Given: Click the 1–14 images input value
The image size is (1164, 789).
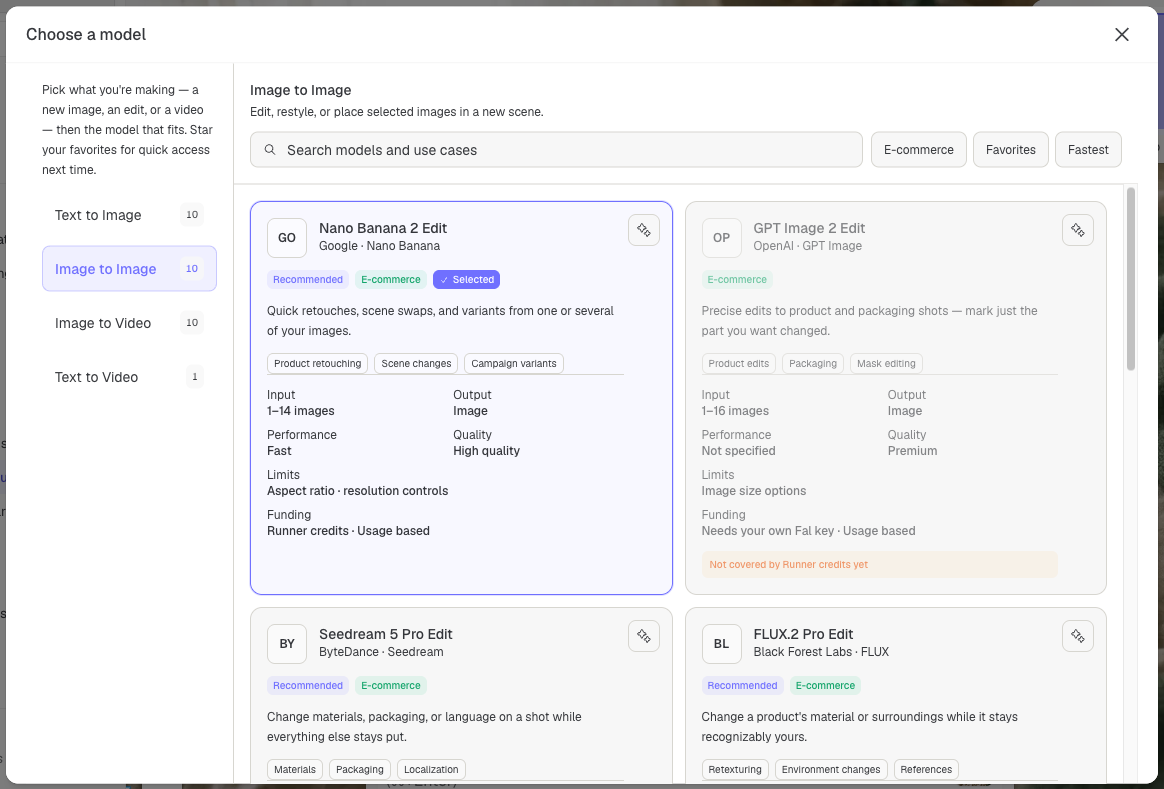Looking at the screenshot, I should [x=301, y=411].
